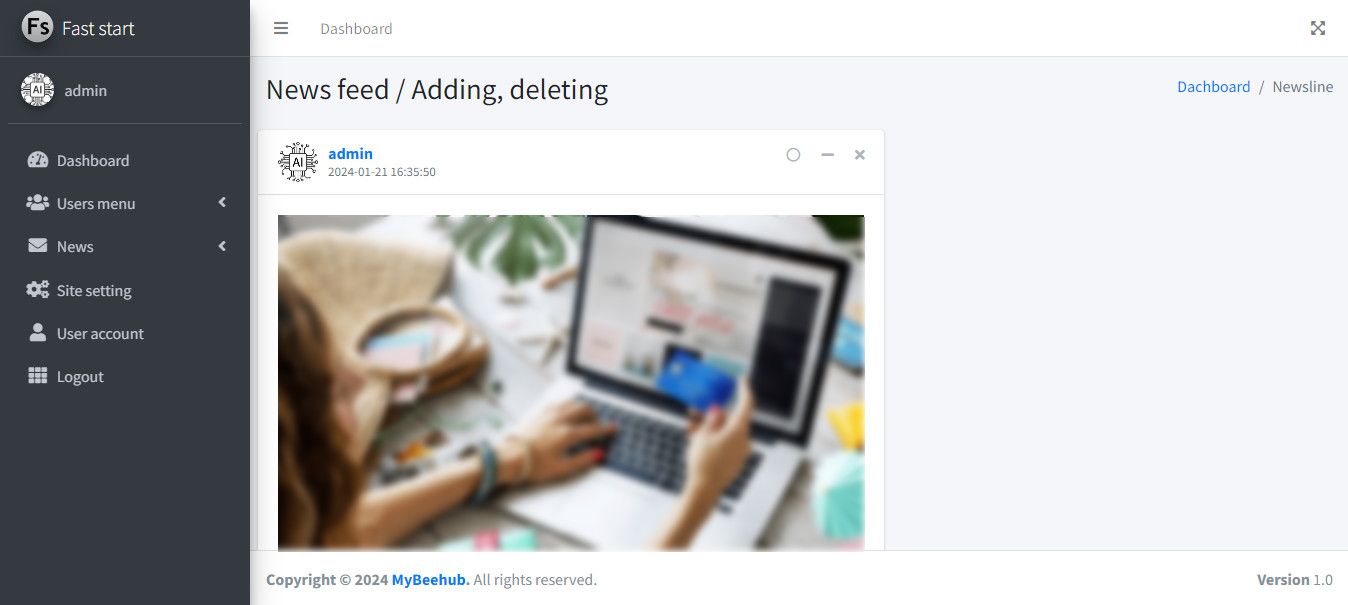The width and height of the screenshot is (1348, 605).
Task: Expand the Users menu chevron
Action: [222, 203]
